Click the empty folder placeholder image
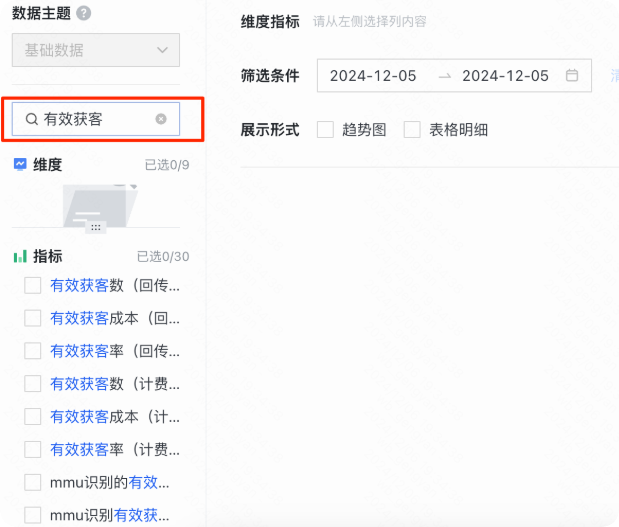The width and height of the screenshot is (619, 527). pyautogui.click(x=100, y=206)
